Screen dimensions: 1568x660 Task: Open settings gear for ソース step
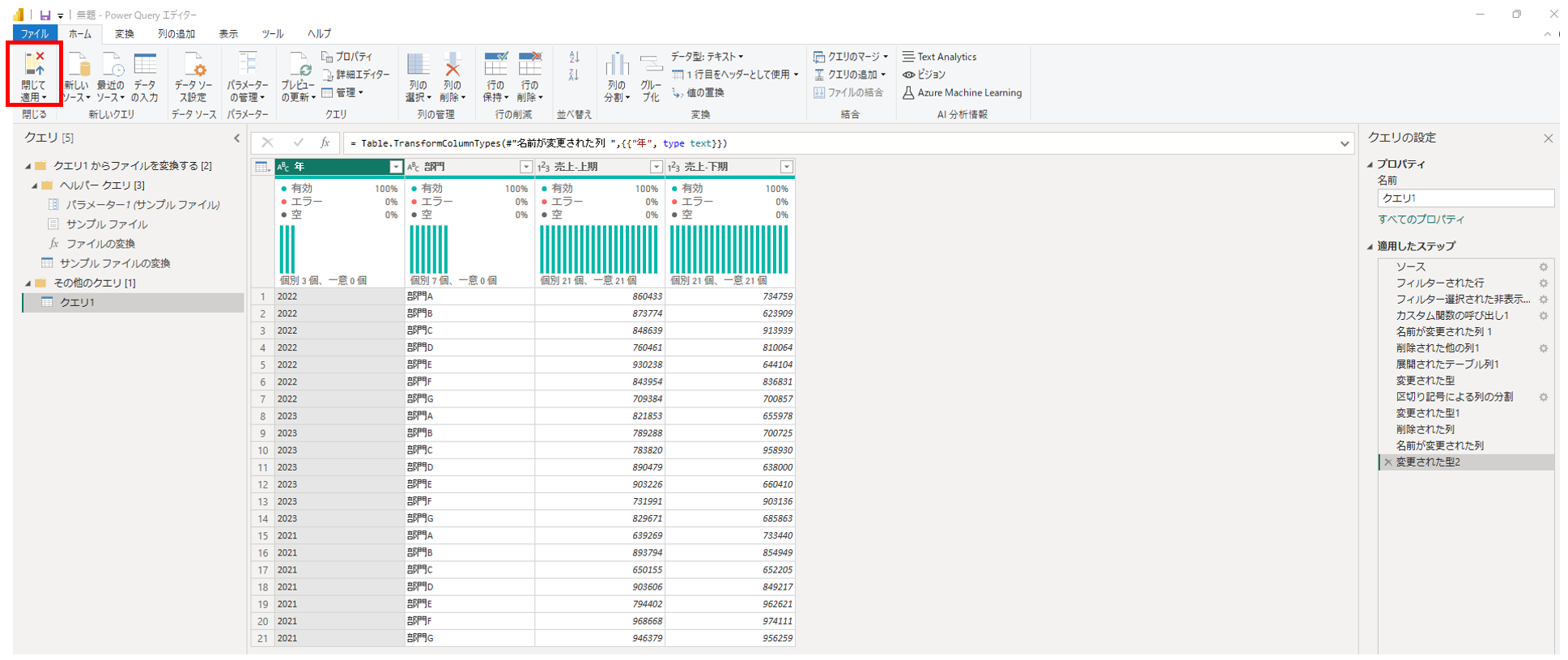point(1544,266)
